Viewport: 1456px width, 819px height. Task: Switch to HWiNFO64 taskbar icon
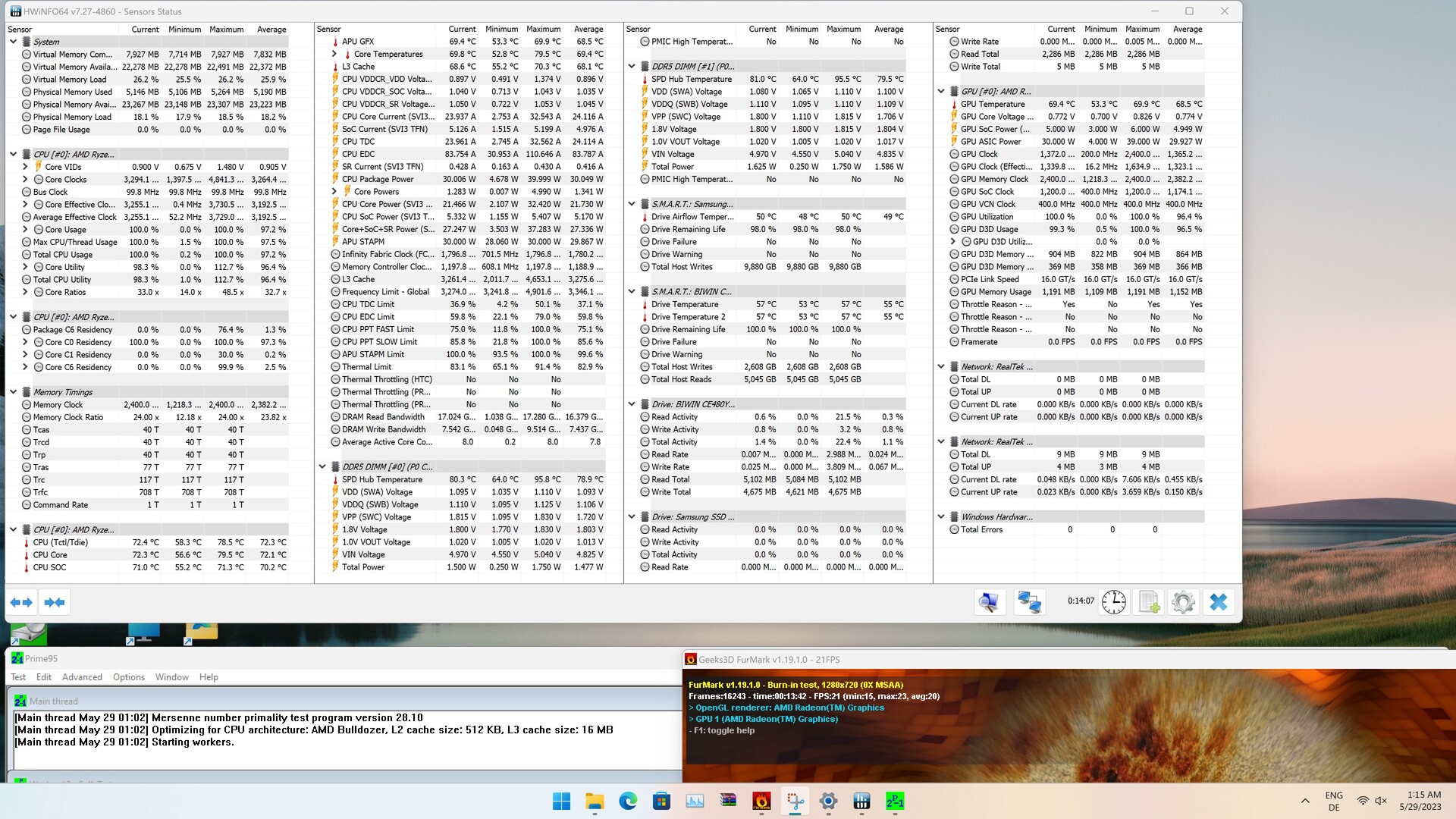pos(861,801)
